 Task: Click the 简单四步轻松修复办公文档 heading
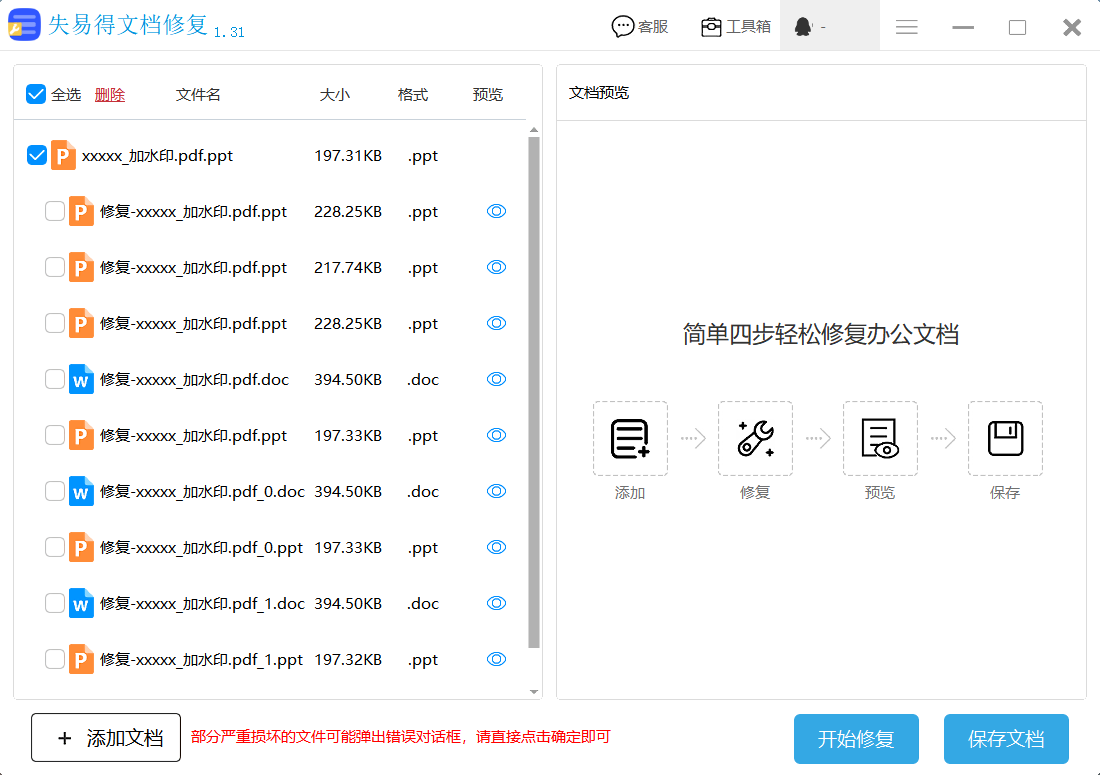coord(821,334)
